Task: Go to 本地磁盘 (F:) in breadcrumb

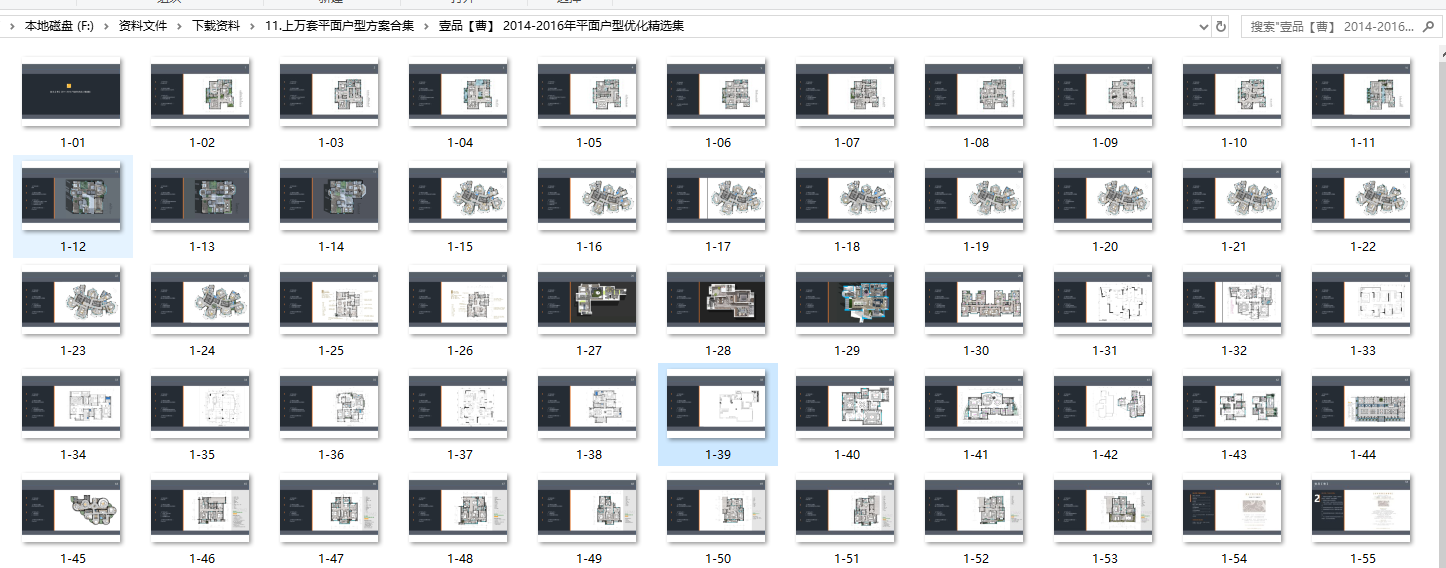Action: (59, 27)
